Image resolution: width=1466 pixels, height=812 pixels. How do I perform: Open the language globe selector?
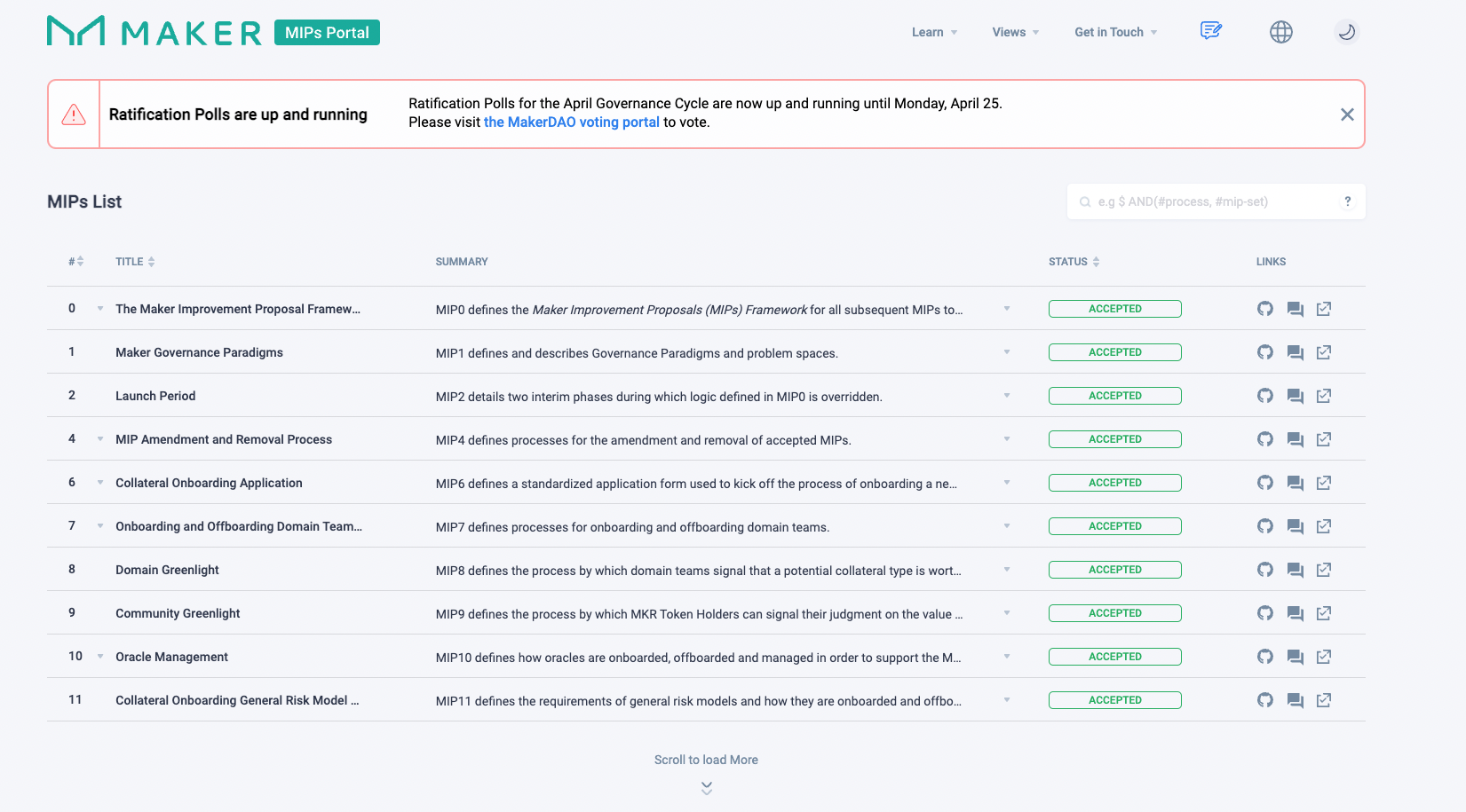(x=1281, y=32)
